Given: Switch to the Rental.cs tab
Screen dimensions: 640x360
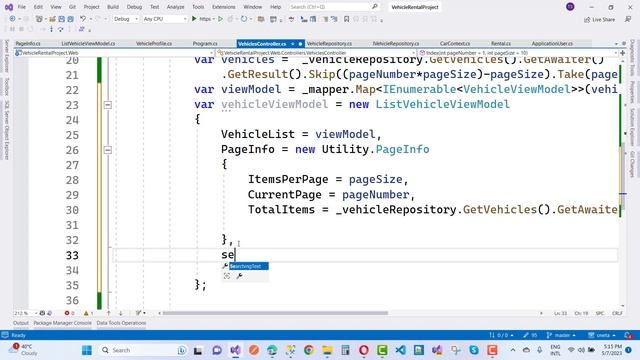Looking at the screenshot, I should [x=501, y=43].
